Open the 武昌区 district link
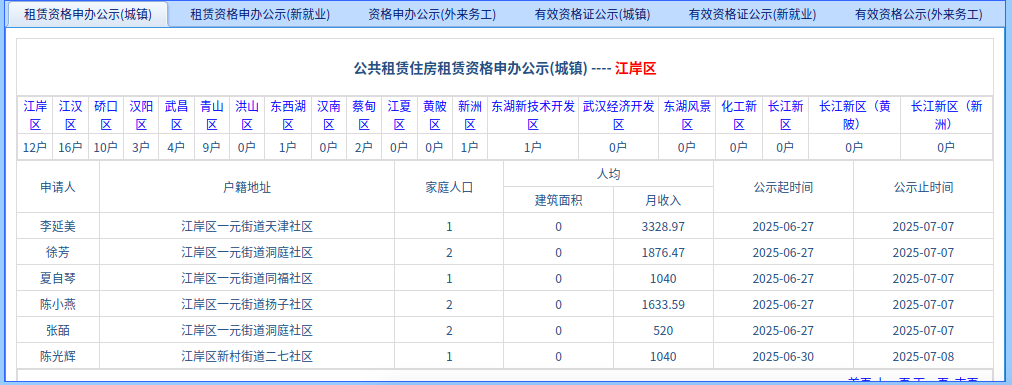 tap(176, 115)
